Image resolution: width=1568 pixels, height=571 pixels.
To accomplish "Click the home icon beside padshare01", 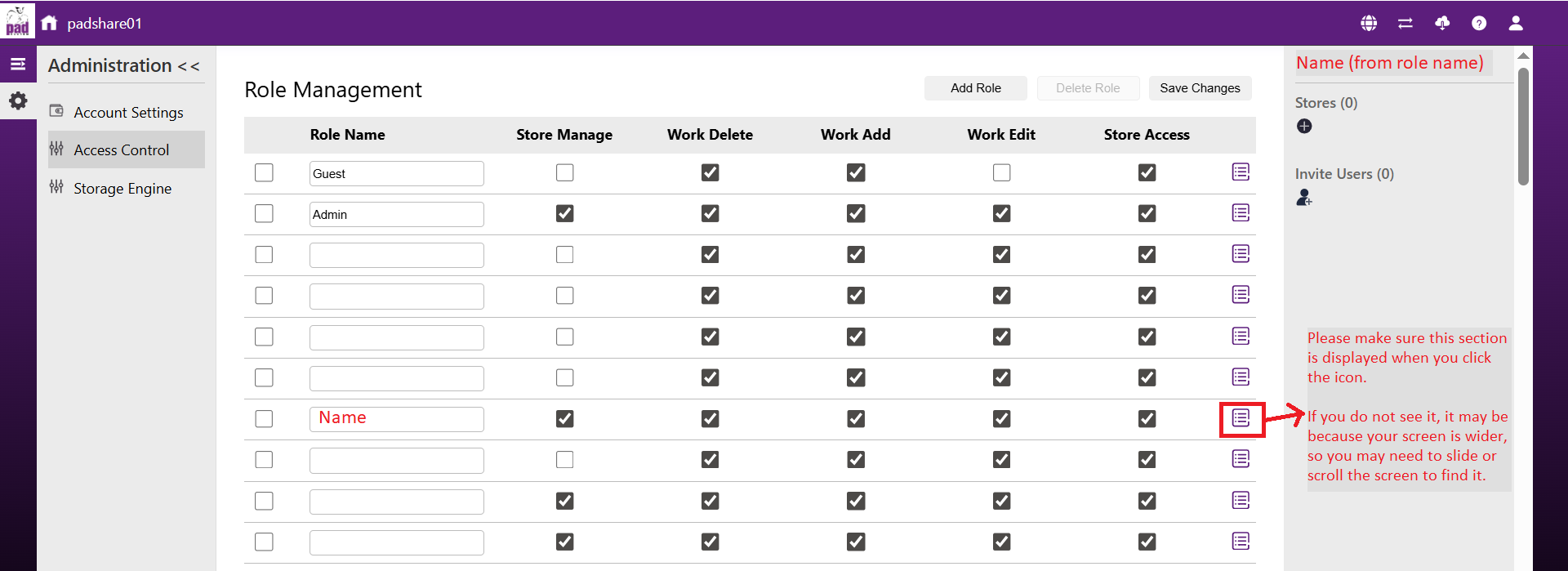I will pos(50,23).
